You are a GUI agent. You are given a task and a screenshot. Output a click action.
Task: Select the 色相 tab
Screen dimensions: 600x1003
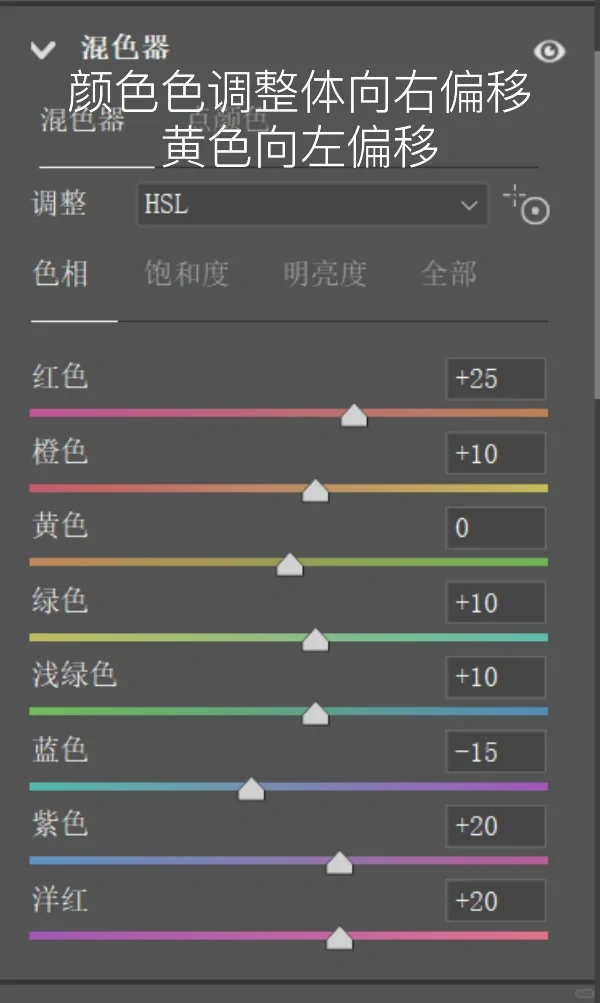(60, 274)
